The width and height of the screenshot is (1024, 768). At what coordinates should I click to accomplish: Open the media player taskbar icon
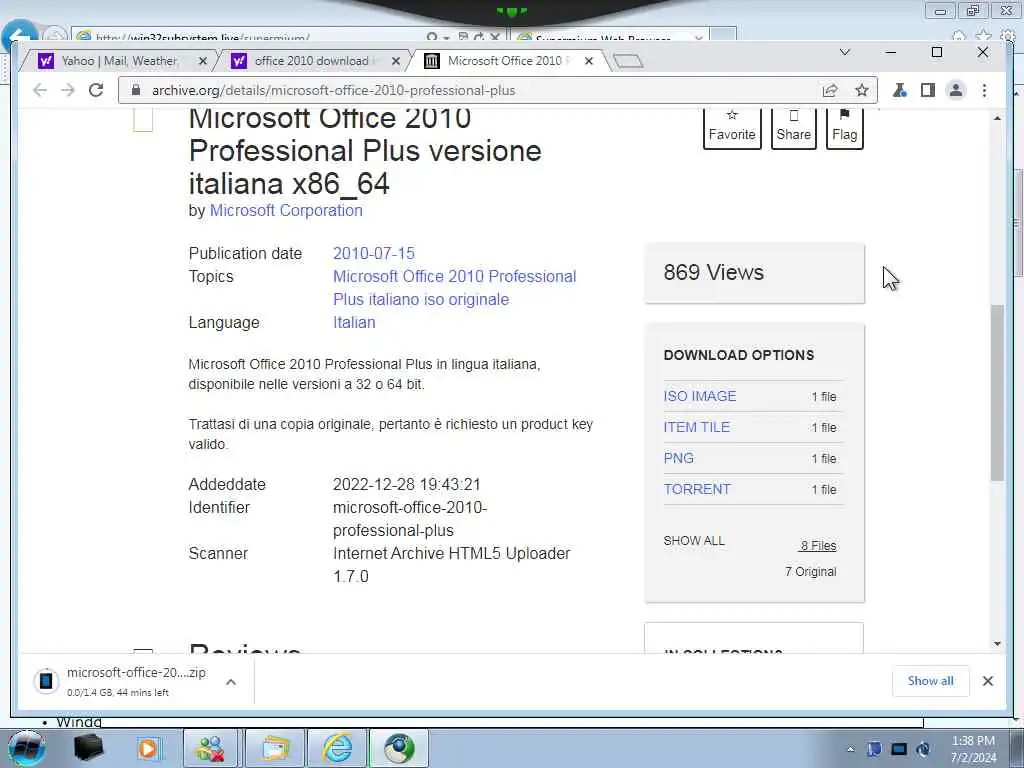[x=149, y=748]
